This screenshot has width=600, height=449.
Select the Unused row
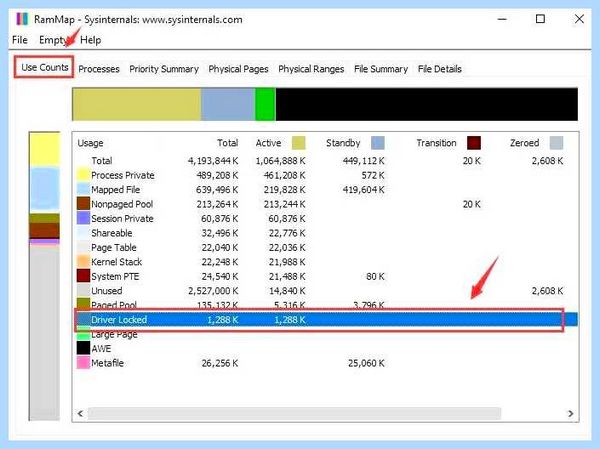click(x=325, y=291)
